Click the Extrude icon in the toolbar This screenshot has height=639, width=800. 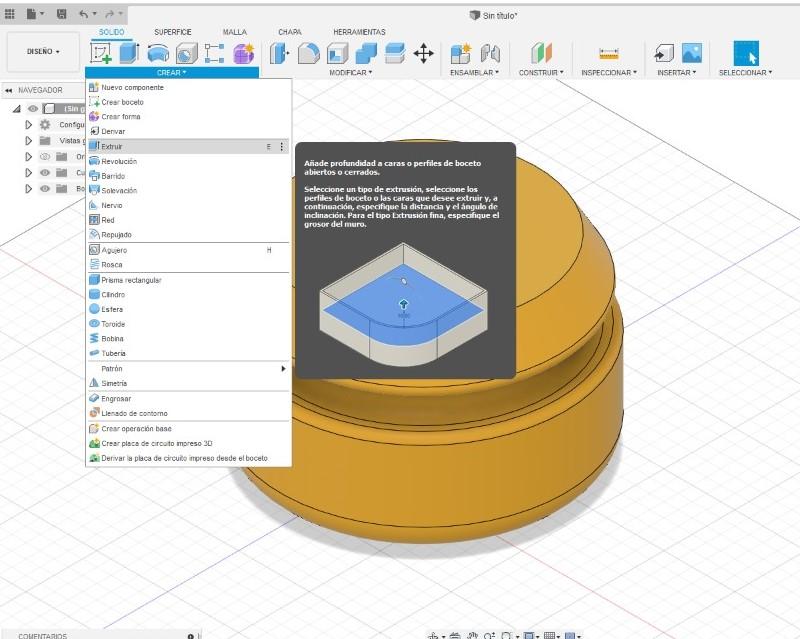click(x=130, y=53)
